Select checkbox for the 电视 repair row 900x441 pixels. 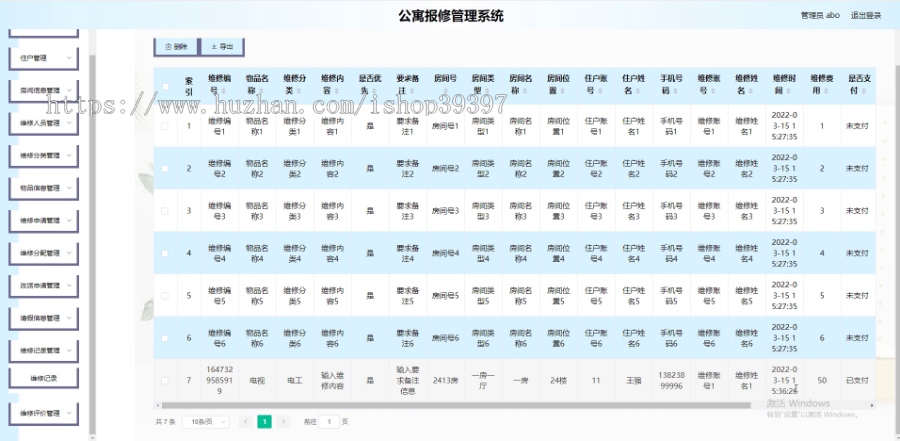point(165,381)
